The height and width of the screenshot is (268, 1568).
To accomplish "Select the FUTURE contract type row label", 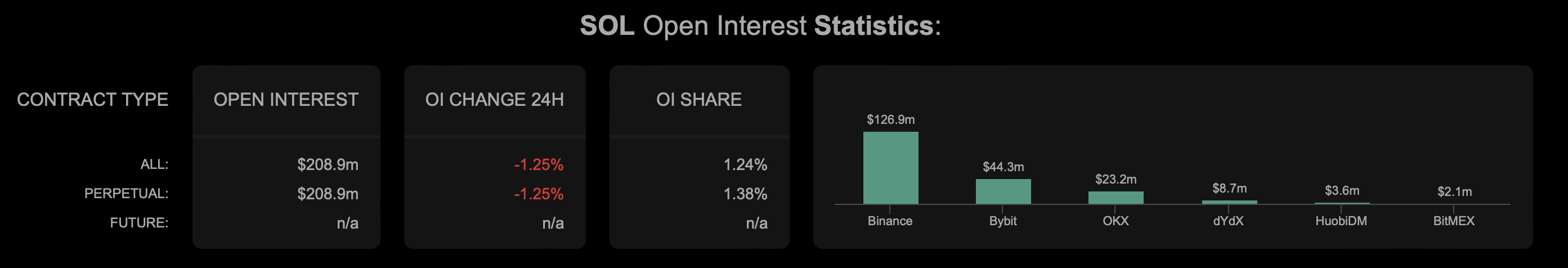I will pos(139,223).
